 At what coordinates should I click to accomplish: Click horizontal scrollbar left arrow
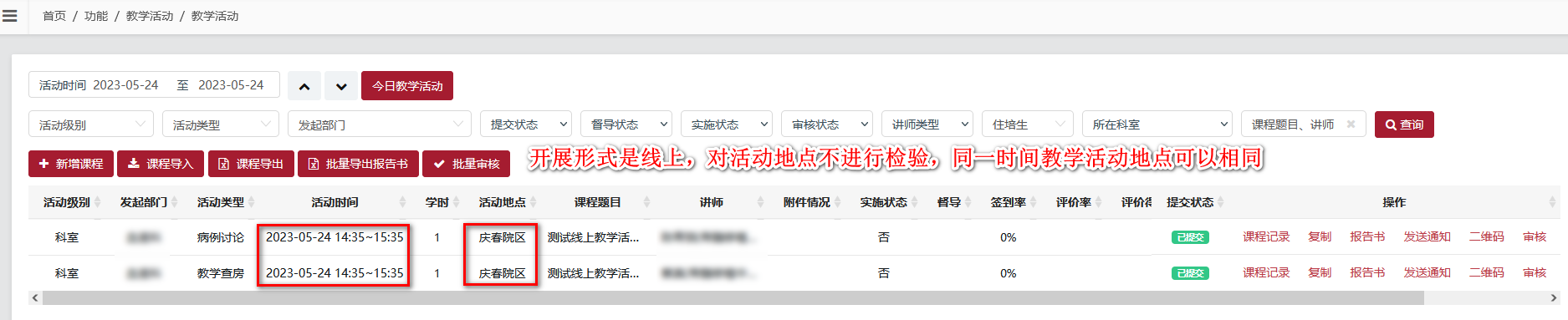pos(35,298)
